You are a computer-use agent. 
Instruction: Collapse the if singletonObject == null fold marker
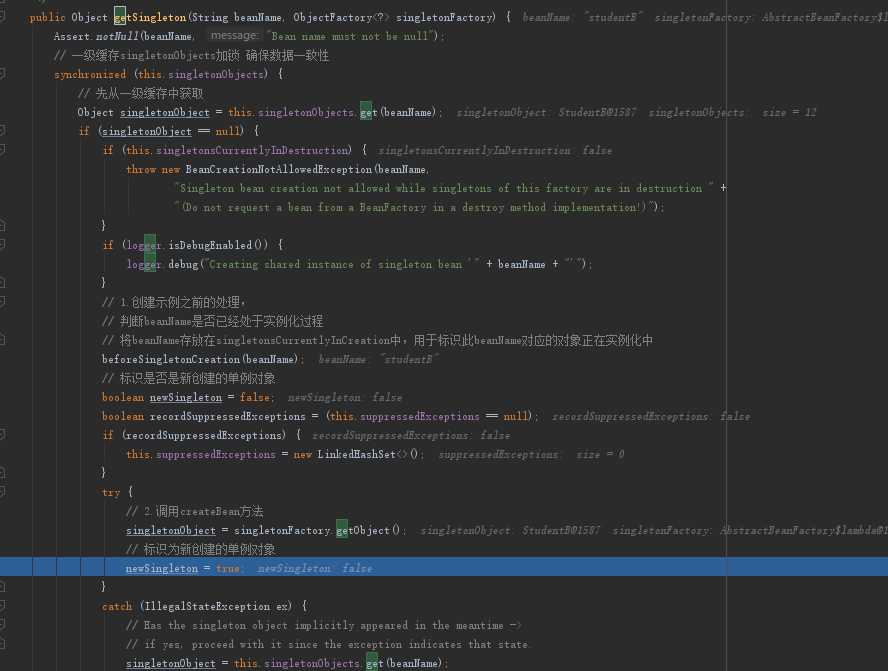coord(2,131)
